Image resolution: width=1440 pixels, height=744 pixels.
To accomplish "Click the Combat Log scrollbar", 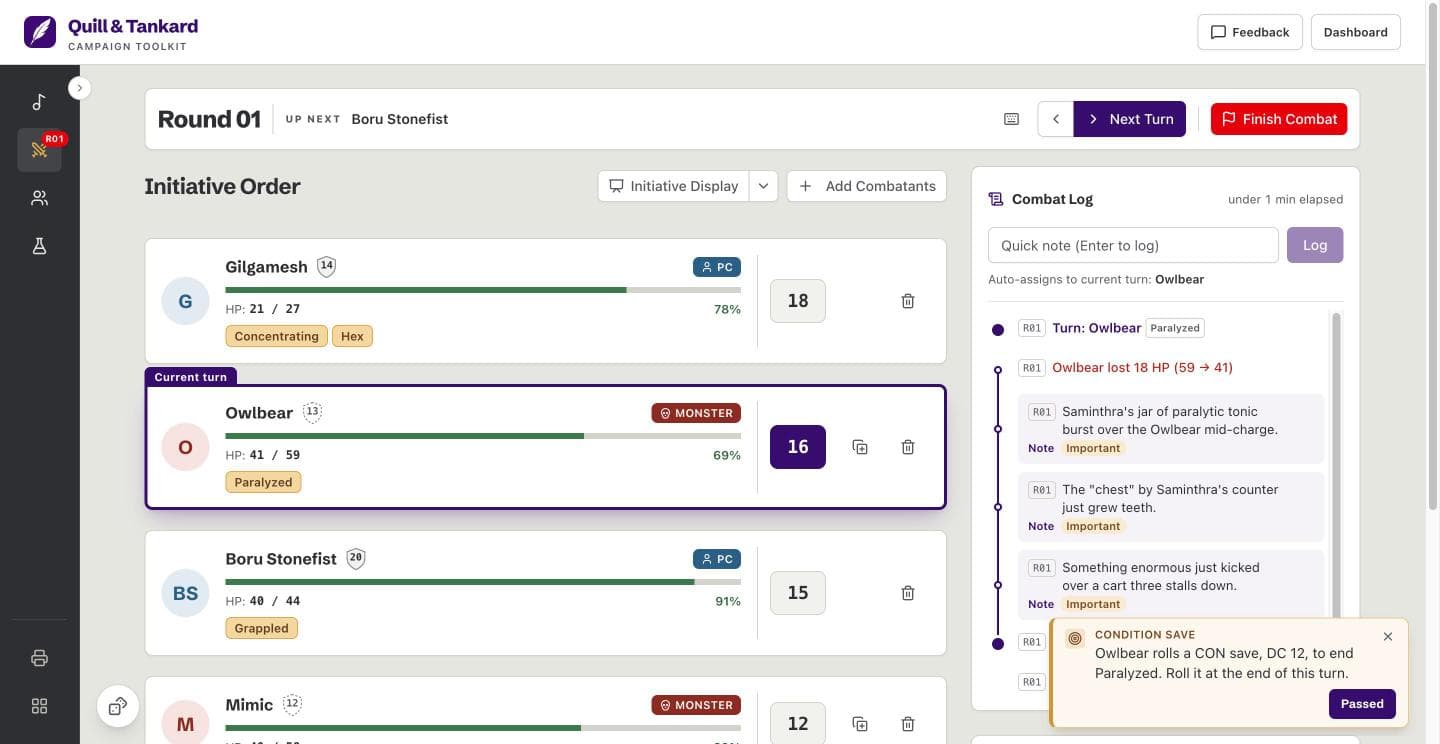I will coord(1335,464).
